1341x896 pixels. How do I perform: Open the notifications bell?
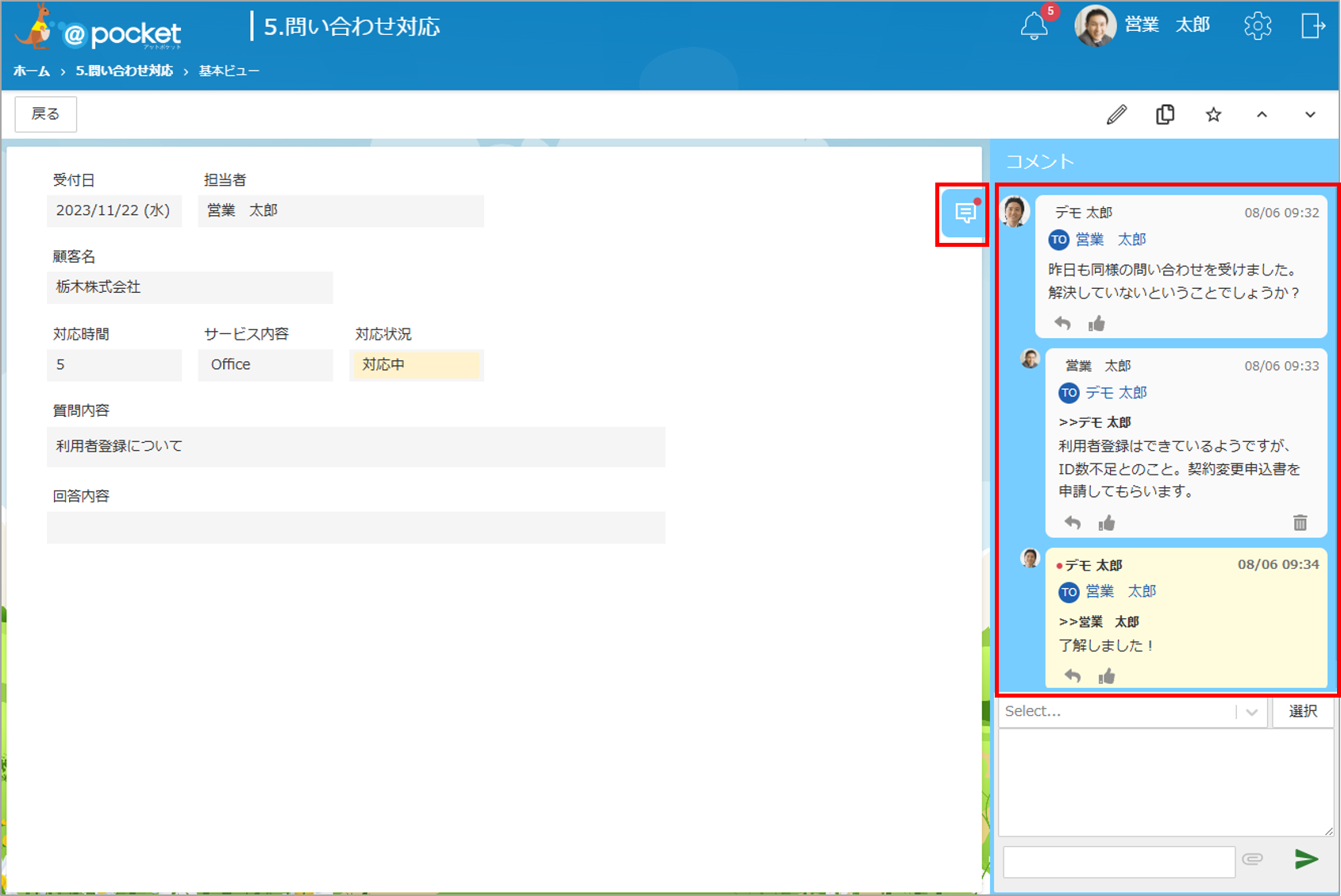click(x=1034, y=26)
